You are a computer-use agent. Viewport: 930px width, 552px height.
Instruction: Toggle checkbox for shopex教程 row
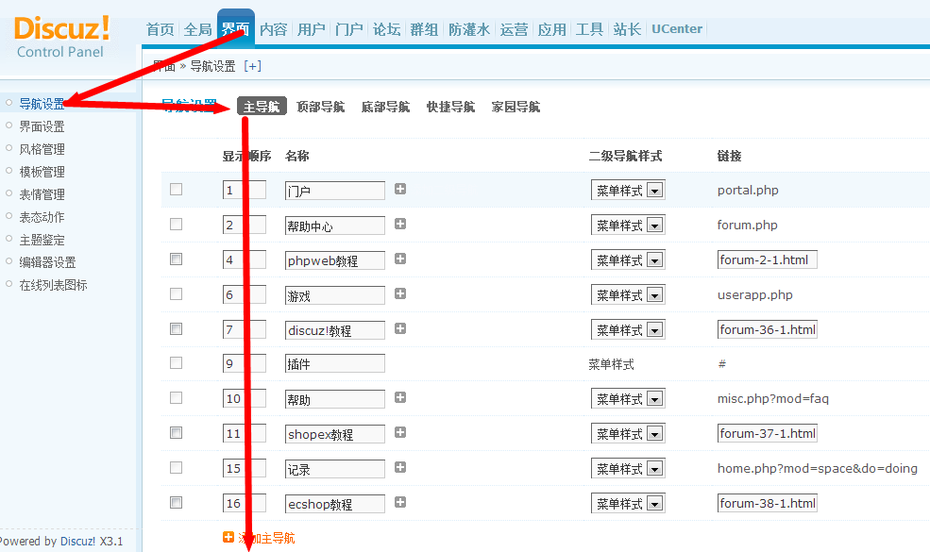pos(176,433)
